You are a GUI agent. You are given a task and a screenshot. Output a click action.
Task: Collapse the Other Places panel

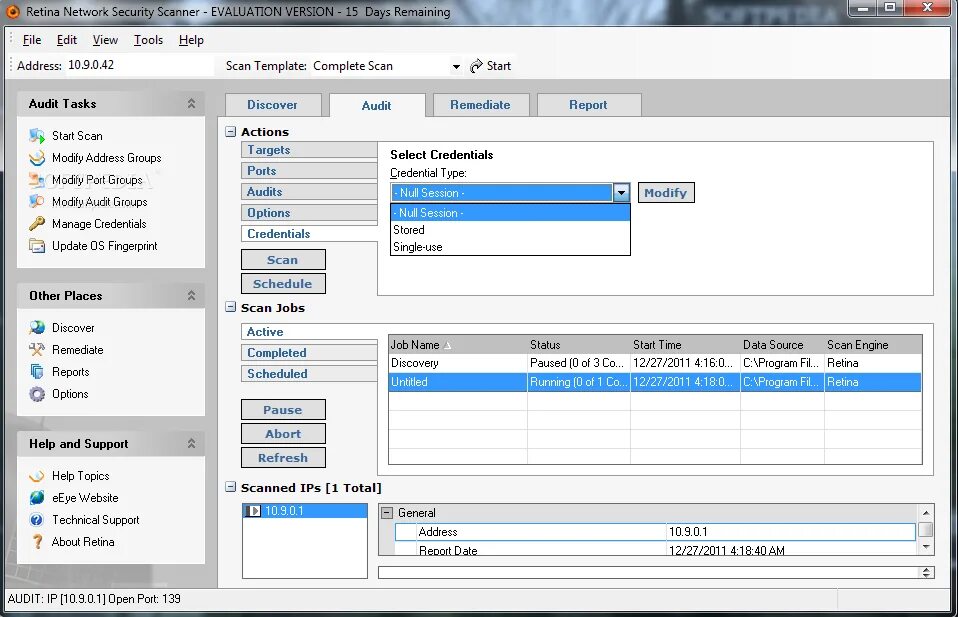tap(191, 296)
